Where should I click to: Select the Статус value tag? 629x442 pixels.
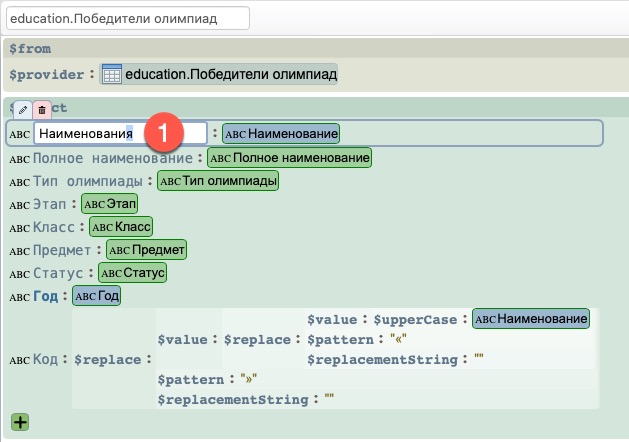pos(139,273)
